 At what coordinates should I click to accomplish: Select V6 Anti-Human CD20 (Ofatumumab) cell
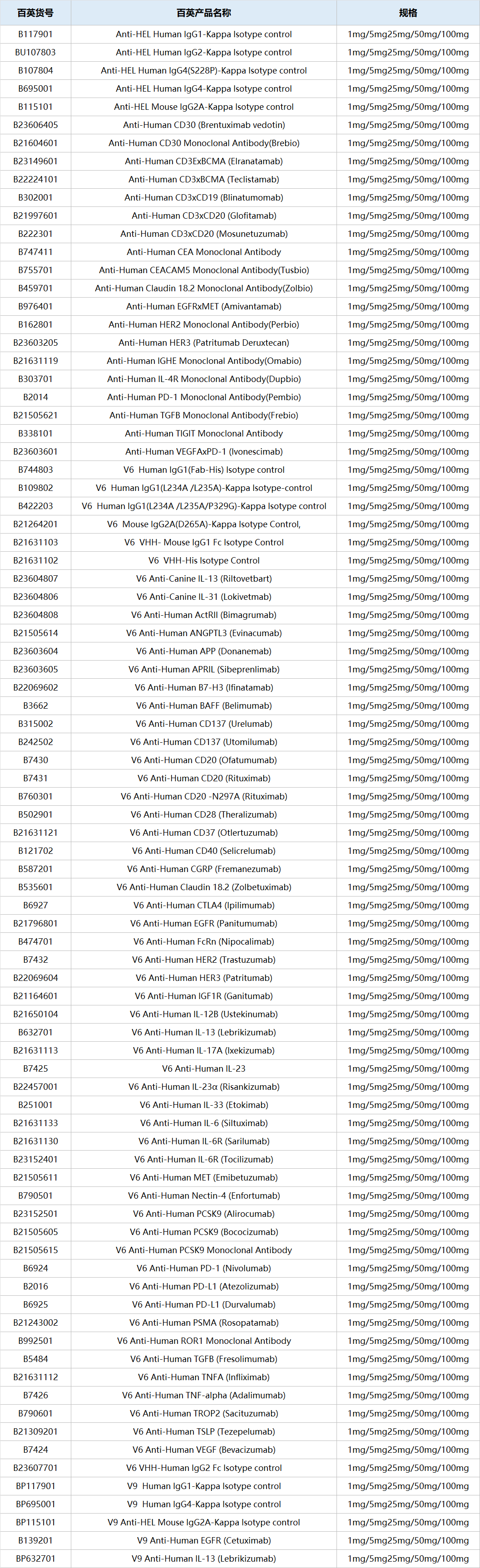203,760
